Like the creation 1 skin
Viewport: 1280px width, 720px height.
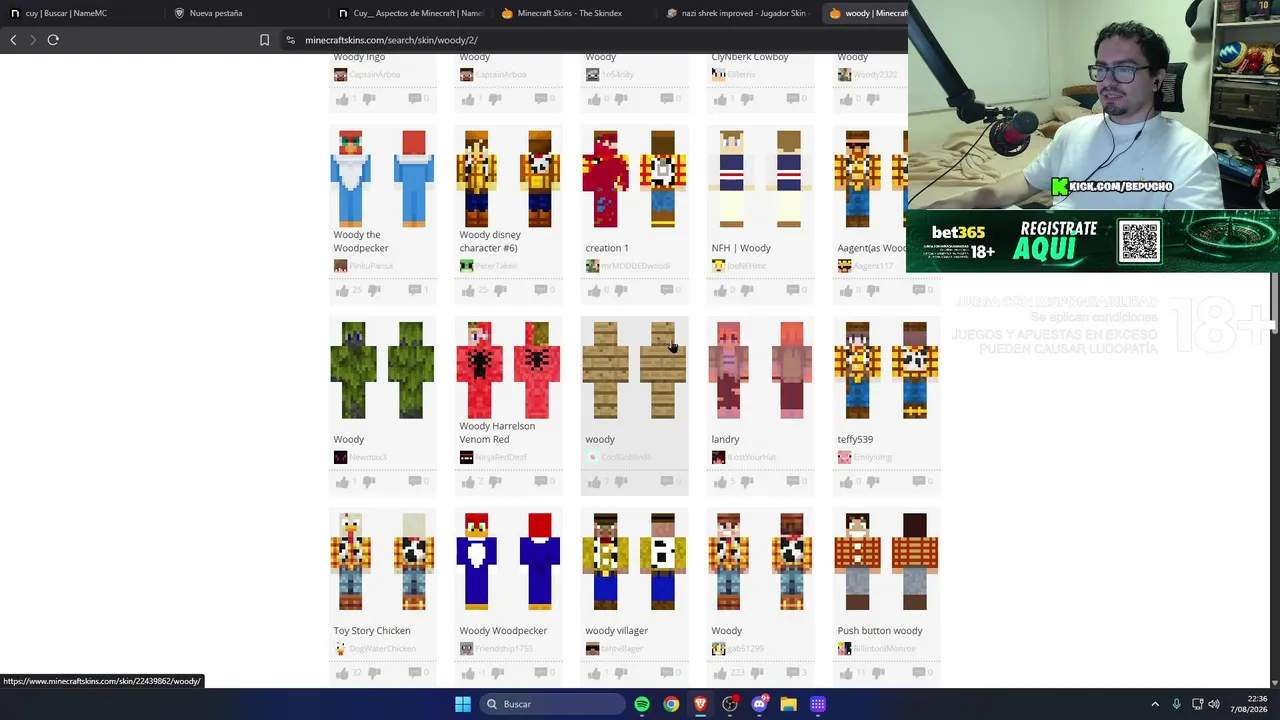(594, 291)
